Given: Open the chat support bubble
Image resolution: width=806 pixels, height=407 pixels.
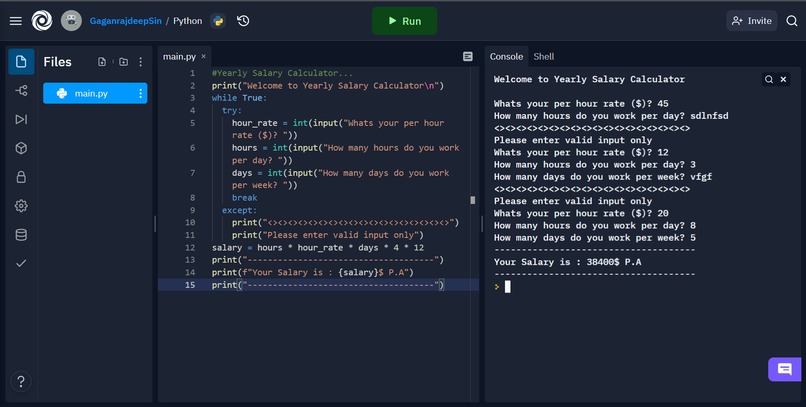Looking at the screenshot, I should tap(784, 369).
